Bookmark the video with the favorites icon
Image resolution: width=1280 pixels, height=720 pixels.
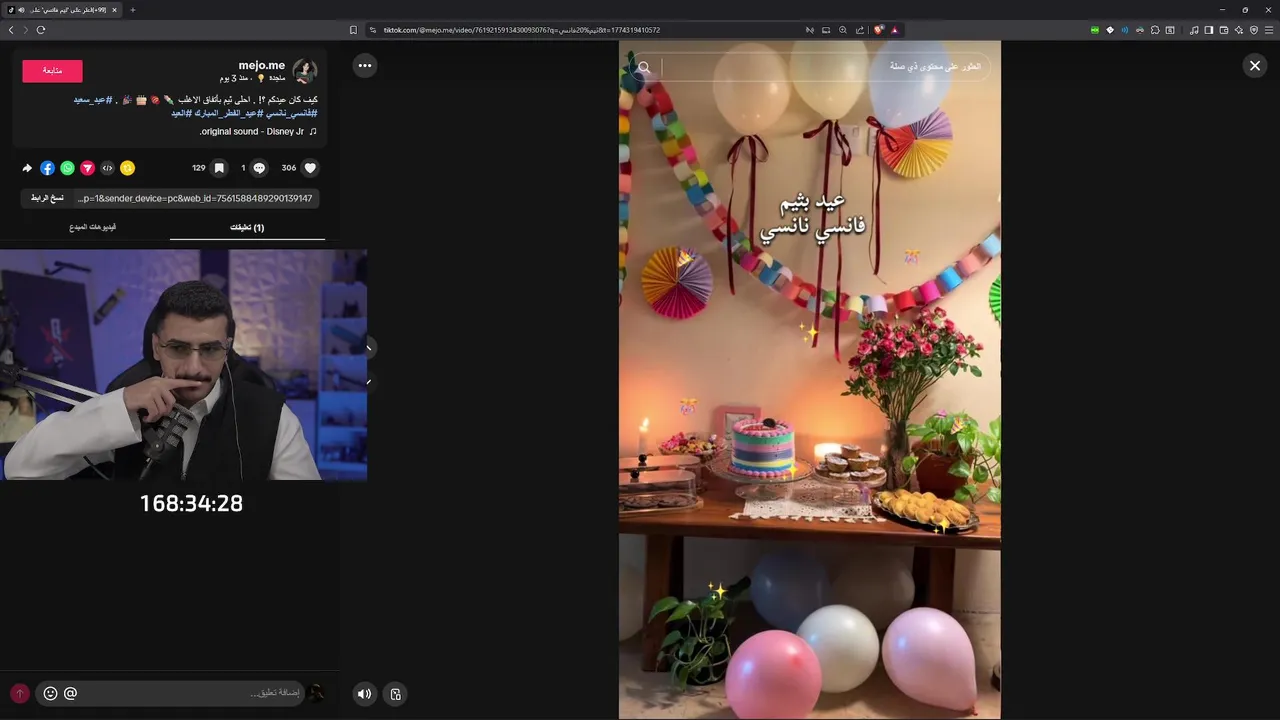[219, 168]
